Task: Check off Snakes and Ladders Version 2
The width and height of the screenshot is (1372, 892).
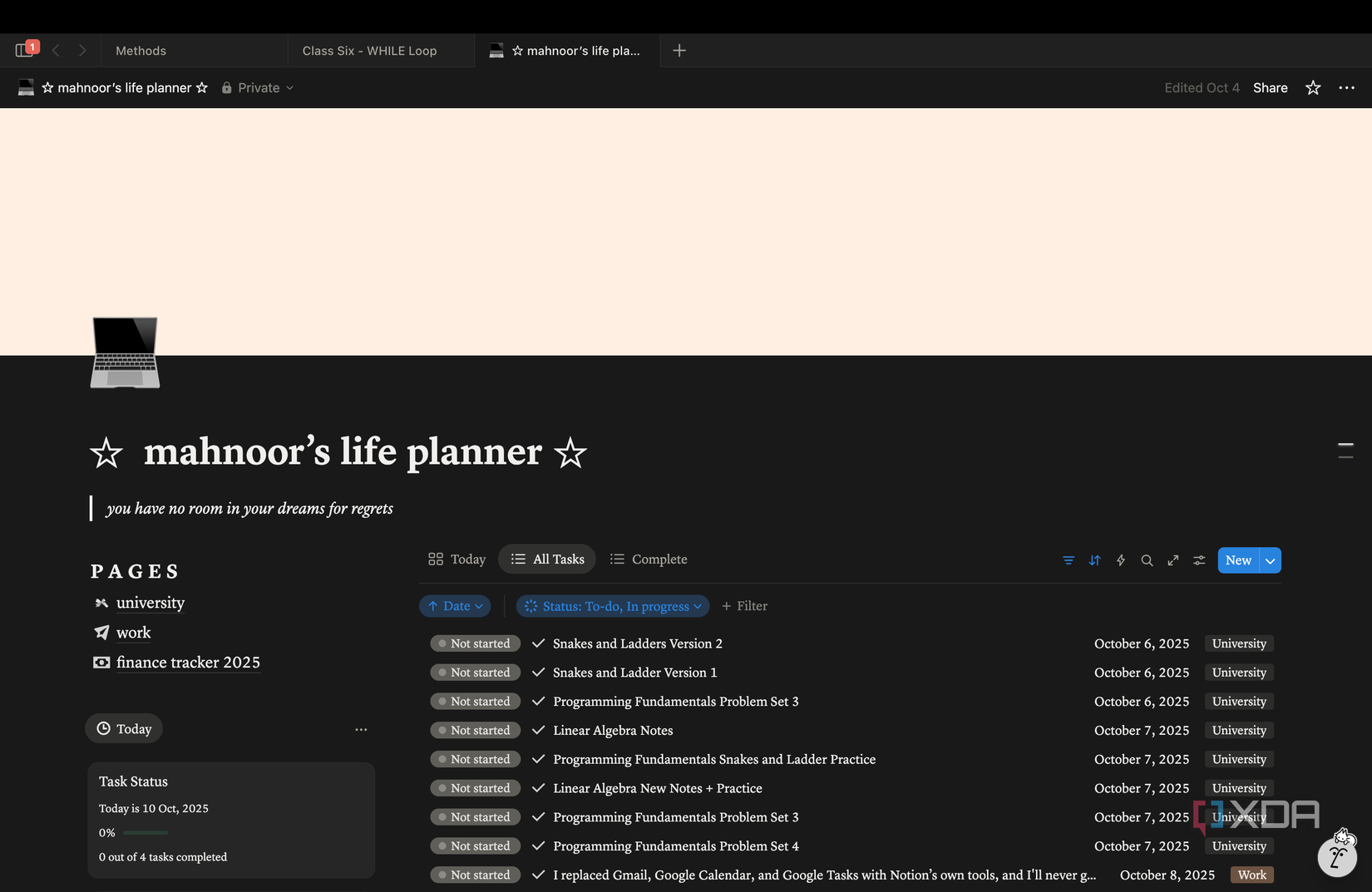Action: coord(538,643)
